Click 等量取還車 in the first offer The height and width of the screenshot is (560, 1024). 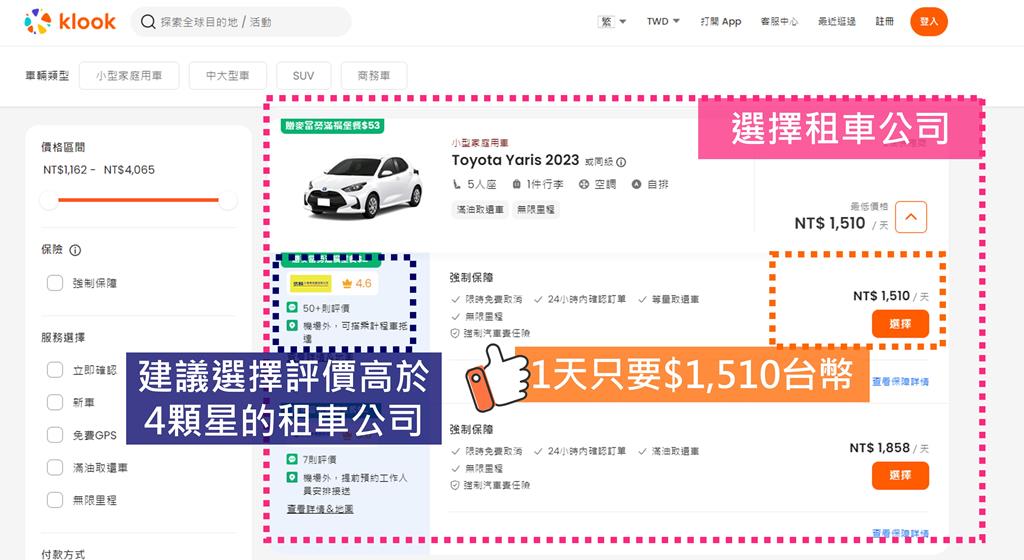pos(675,300)
